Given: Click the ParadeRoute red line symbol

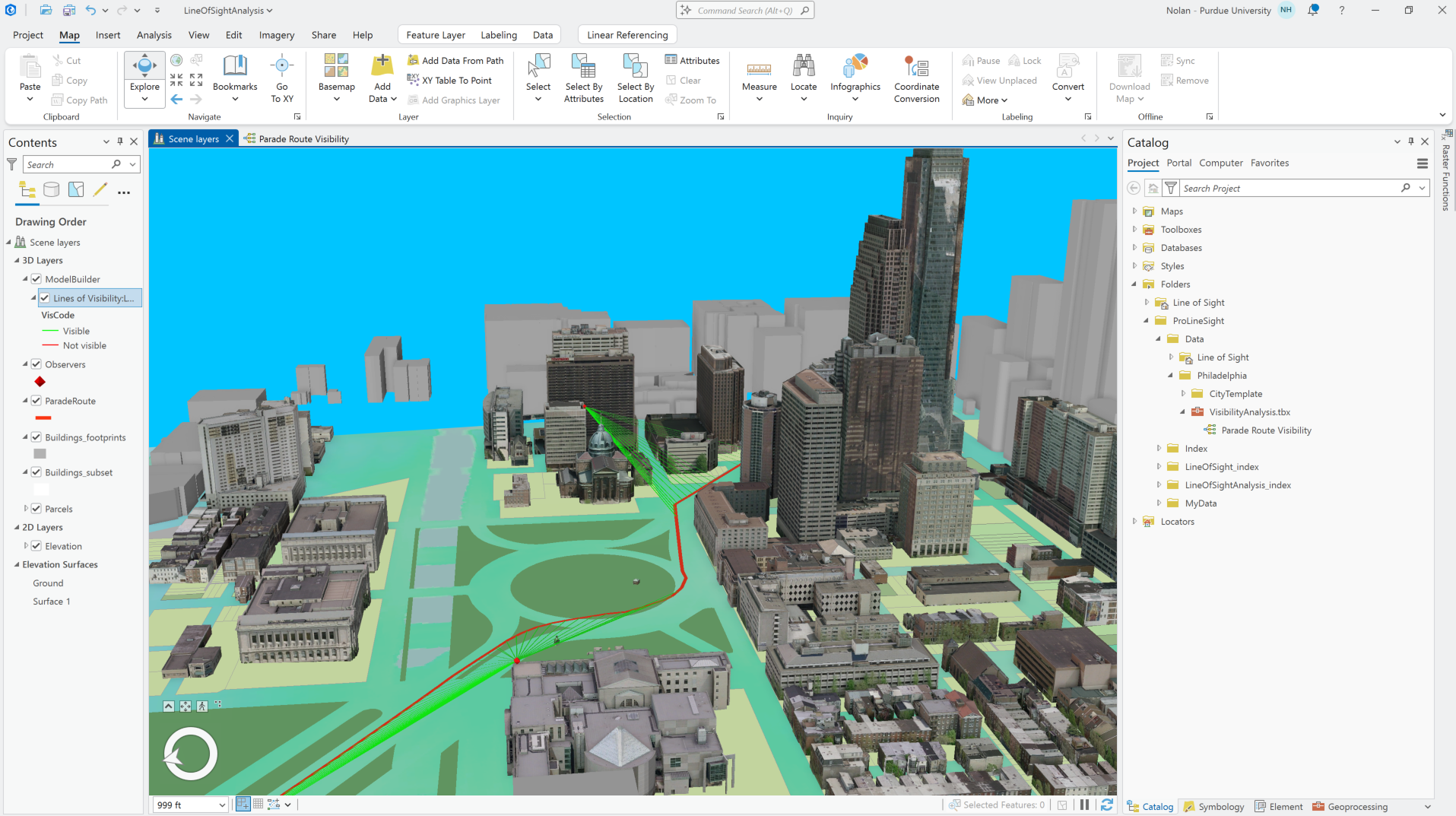Looking at the screenshot, I should point(43,418).
